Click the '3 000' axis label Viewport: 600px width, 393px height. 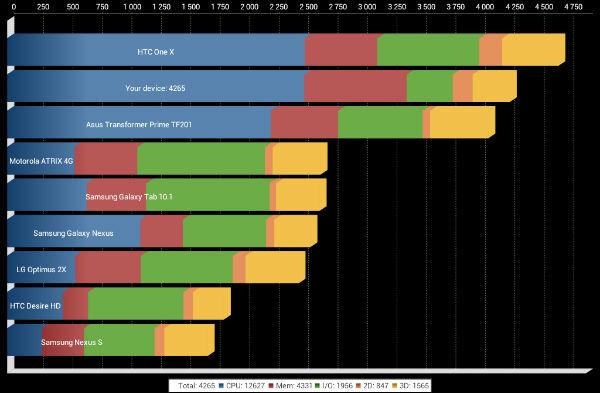(367, 7)
